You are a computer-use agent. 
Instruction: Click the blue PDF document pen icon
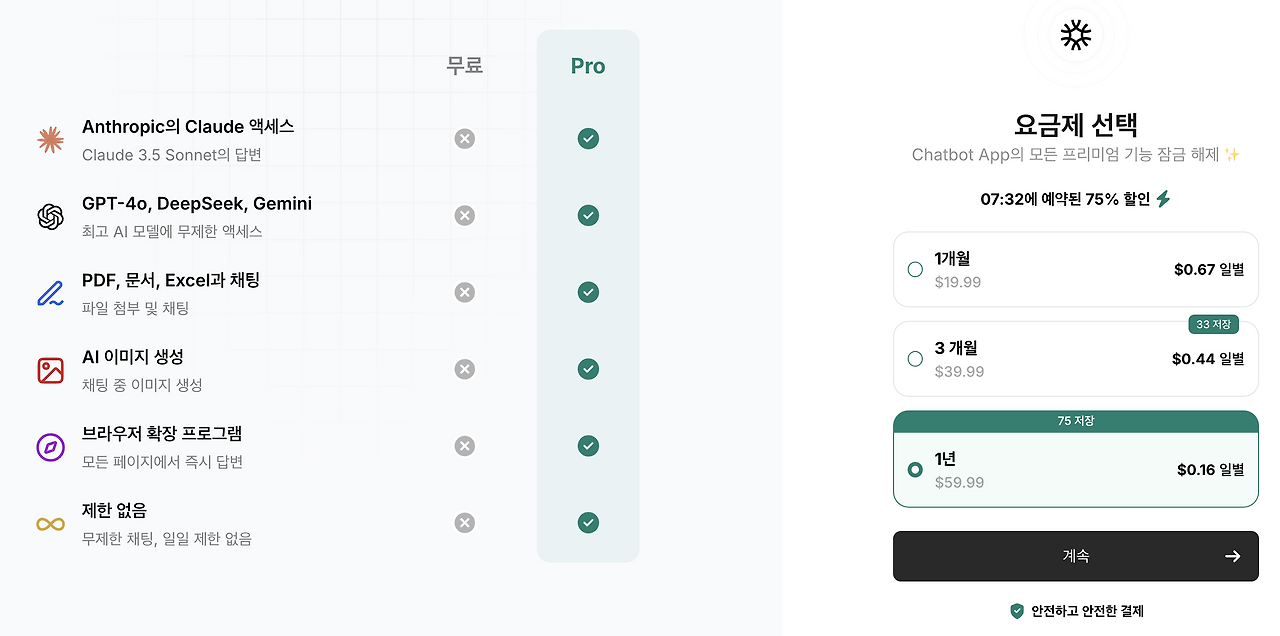point(50,293)
